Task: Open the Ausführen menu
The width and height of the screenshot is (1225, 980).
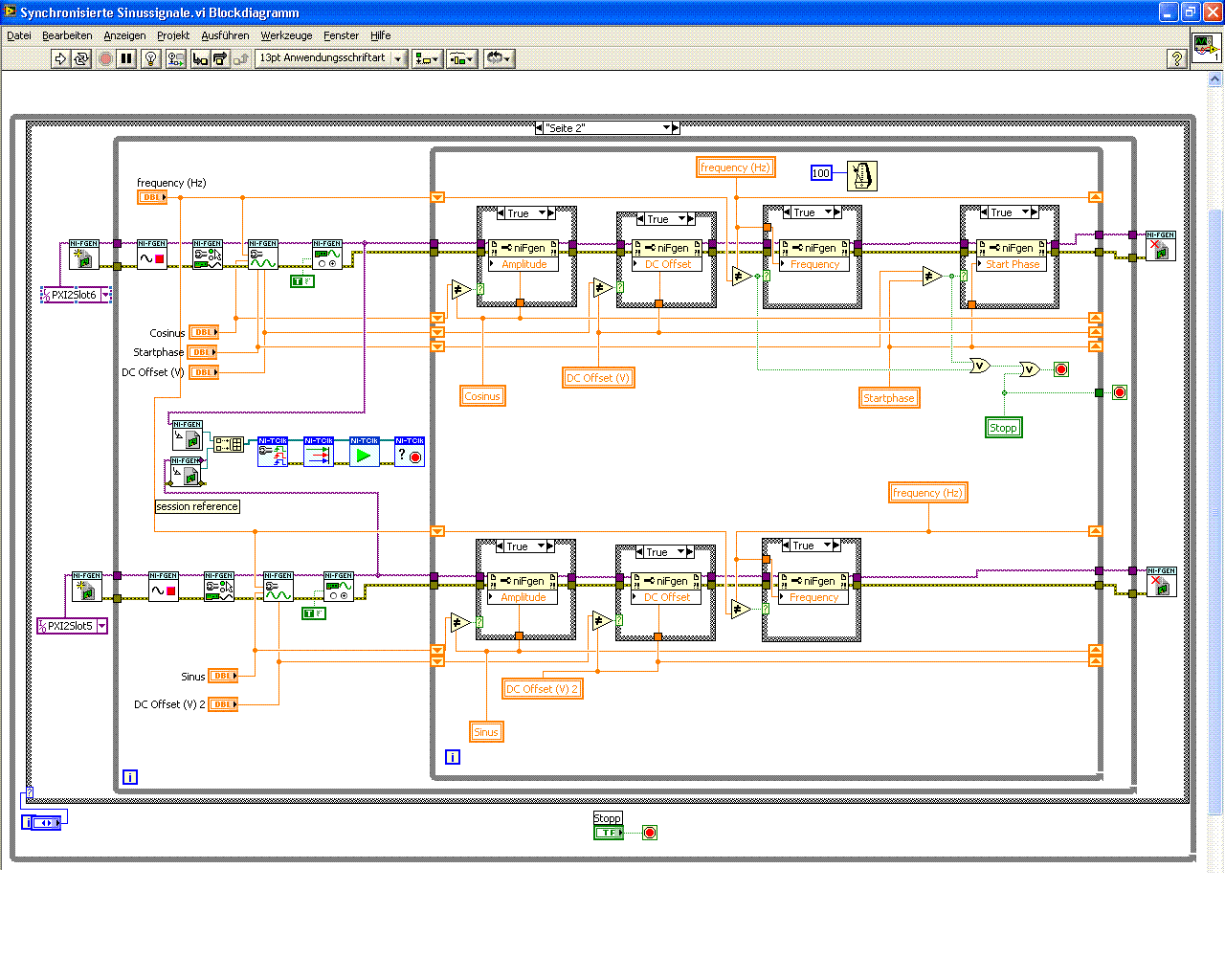Action: [225, 35]
